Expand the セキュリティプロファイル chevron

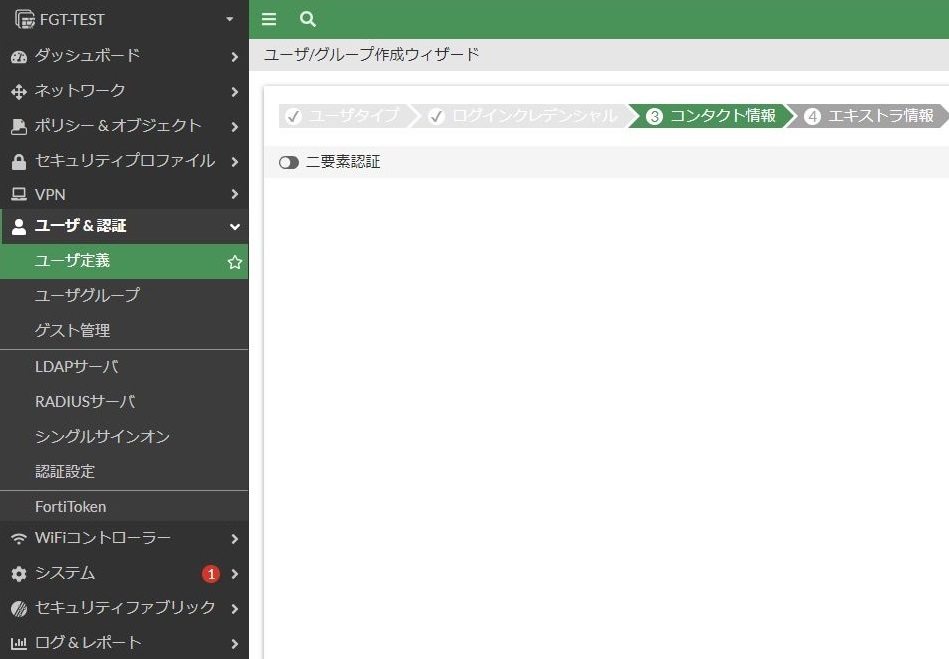pyautogui.click(x=235, y=162)
